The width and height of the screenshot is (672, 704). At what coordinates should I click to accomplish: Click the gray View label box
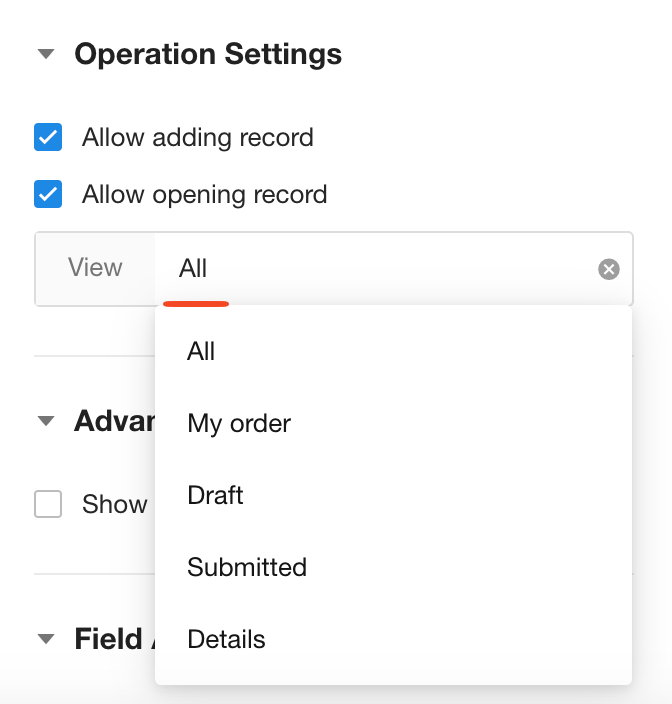tap(95, 268)
